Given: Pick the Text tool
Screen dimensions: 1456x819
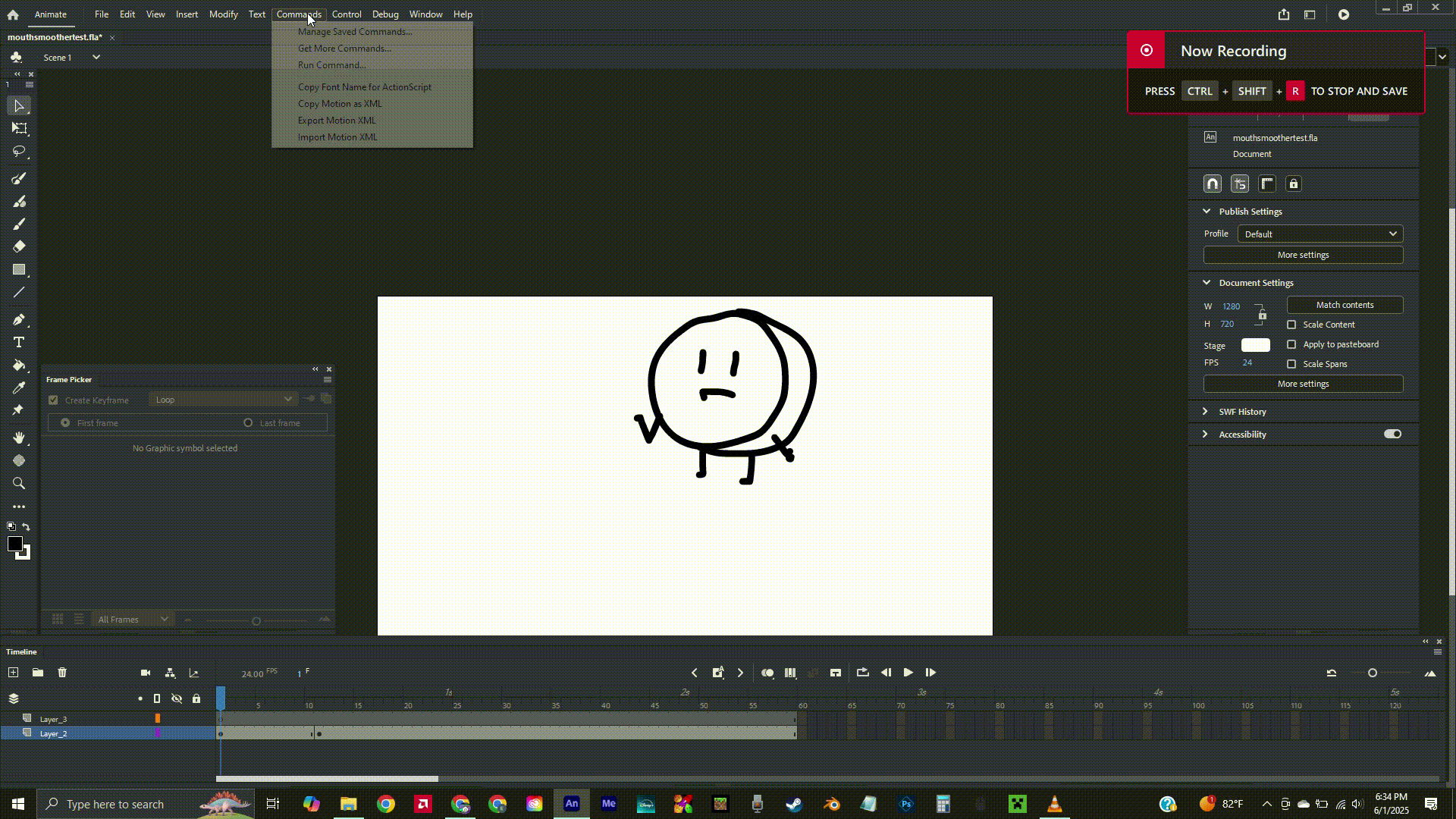Looking at the screenshot, I should (19, 343).
